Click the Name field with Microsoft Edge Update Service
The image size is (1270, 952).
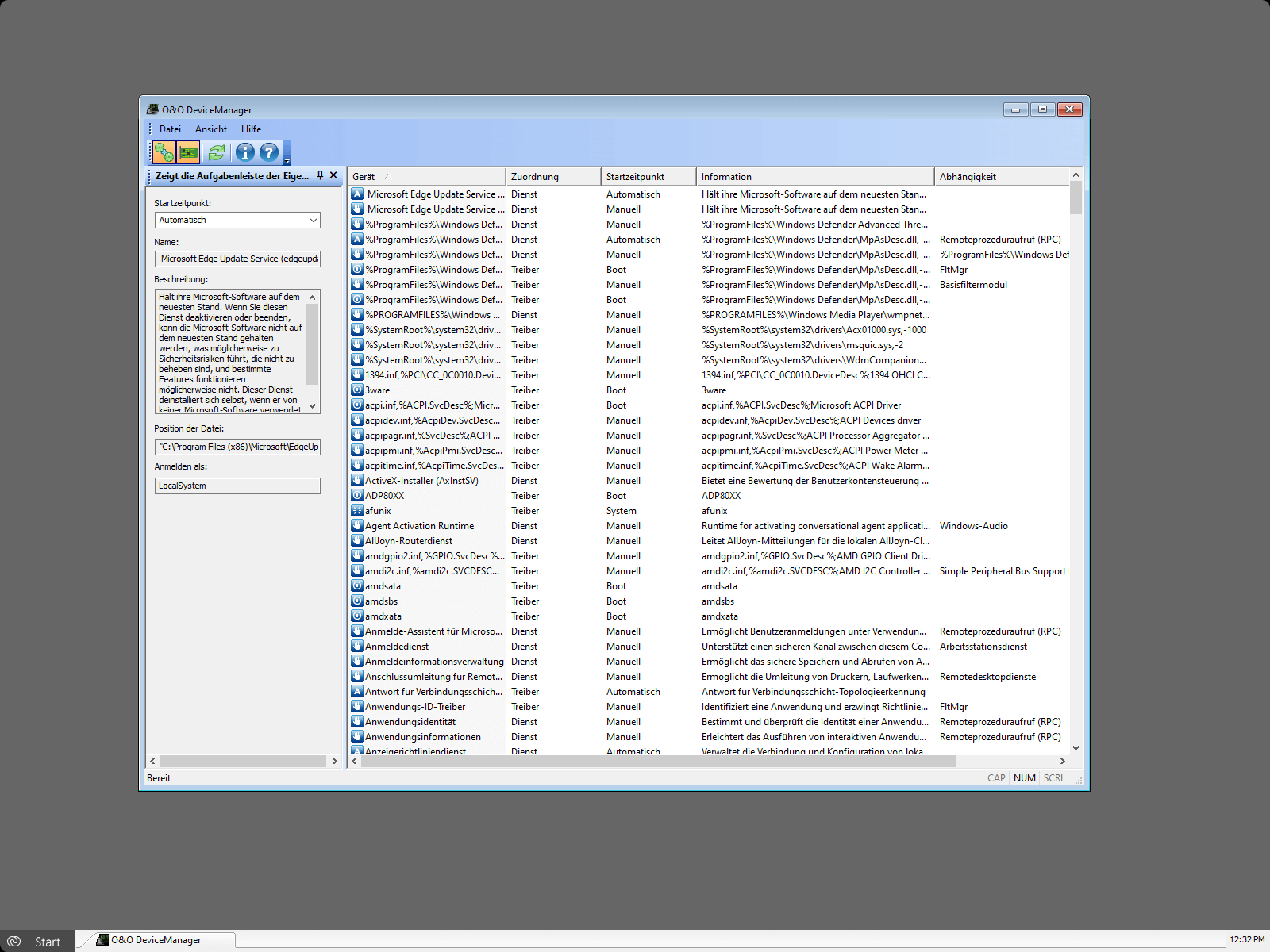click(237, 259)
